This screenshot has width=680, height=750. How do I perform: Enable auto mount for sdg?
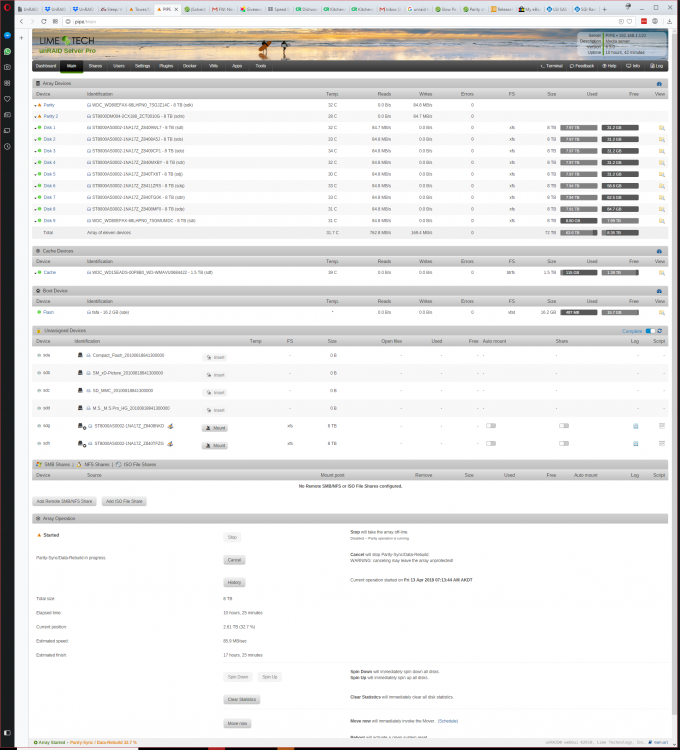coord(491,426)
